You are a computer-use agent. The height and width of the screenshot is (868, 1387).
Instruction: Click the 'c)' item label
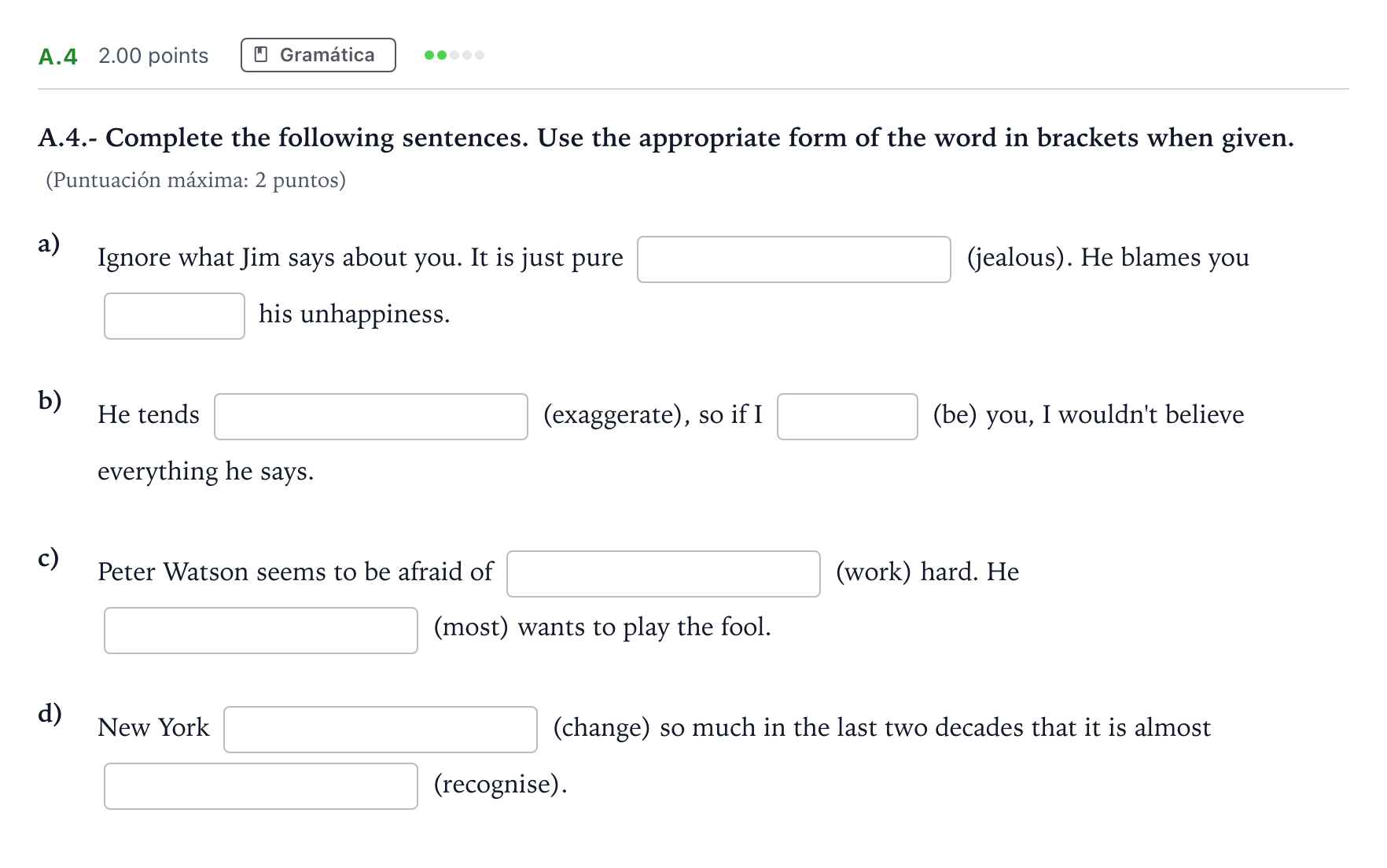pyautogui.click(x=48, y=557)
